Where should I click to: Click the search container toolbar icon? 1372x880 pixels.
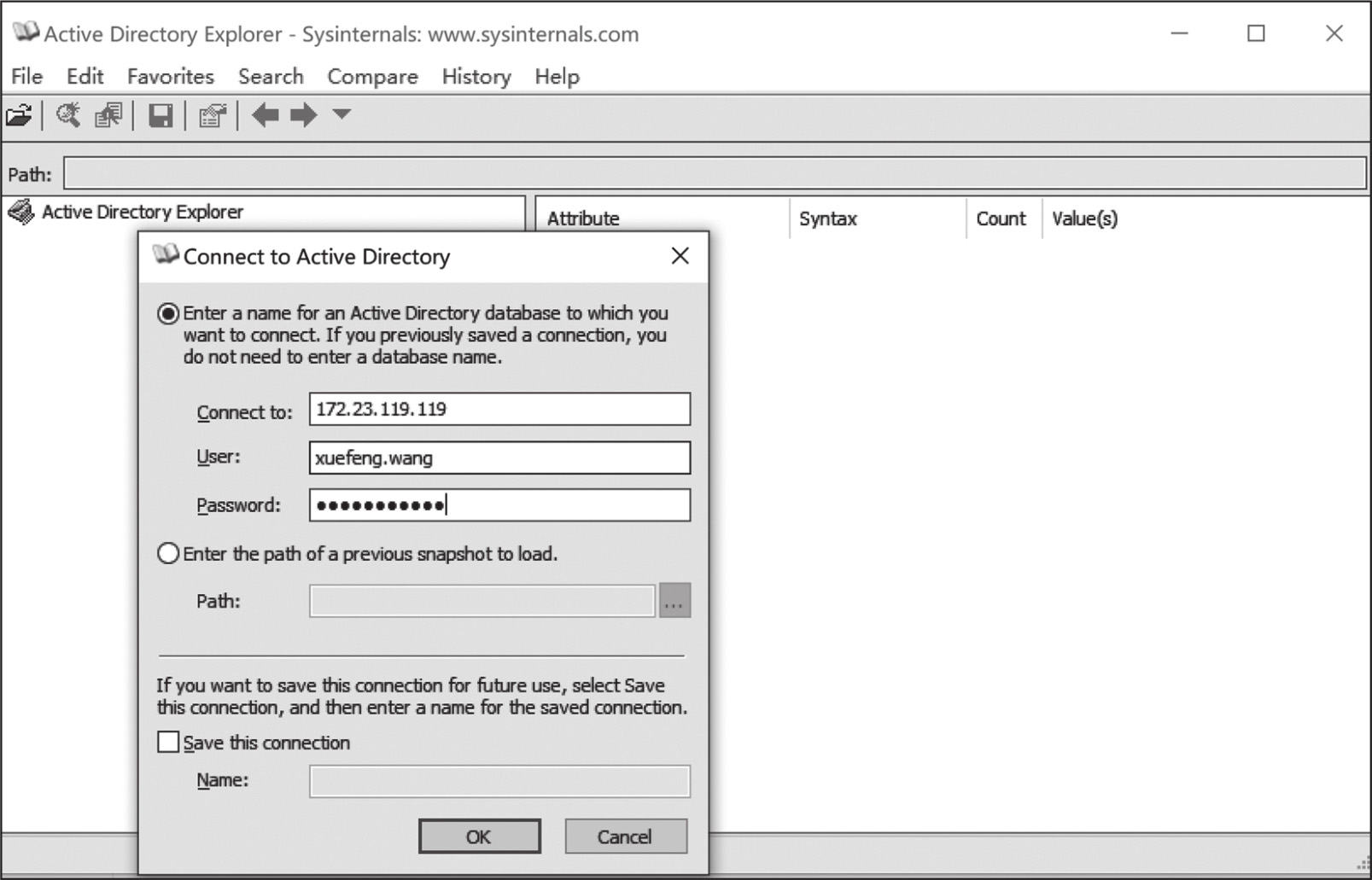pos(68,115)
